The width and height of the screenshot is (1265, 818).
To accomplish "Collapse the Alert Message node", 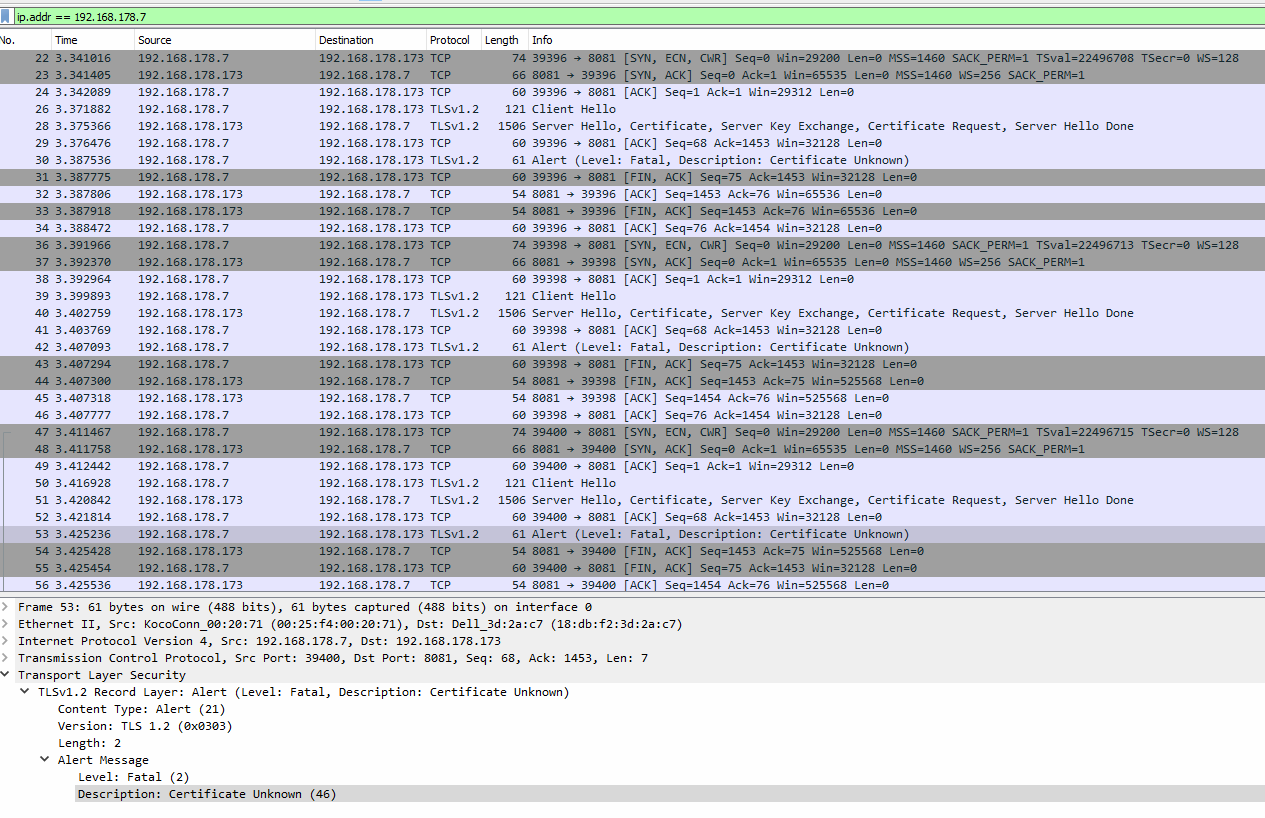I will click(x=46, y=760).
